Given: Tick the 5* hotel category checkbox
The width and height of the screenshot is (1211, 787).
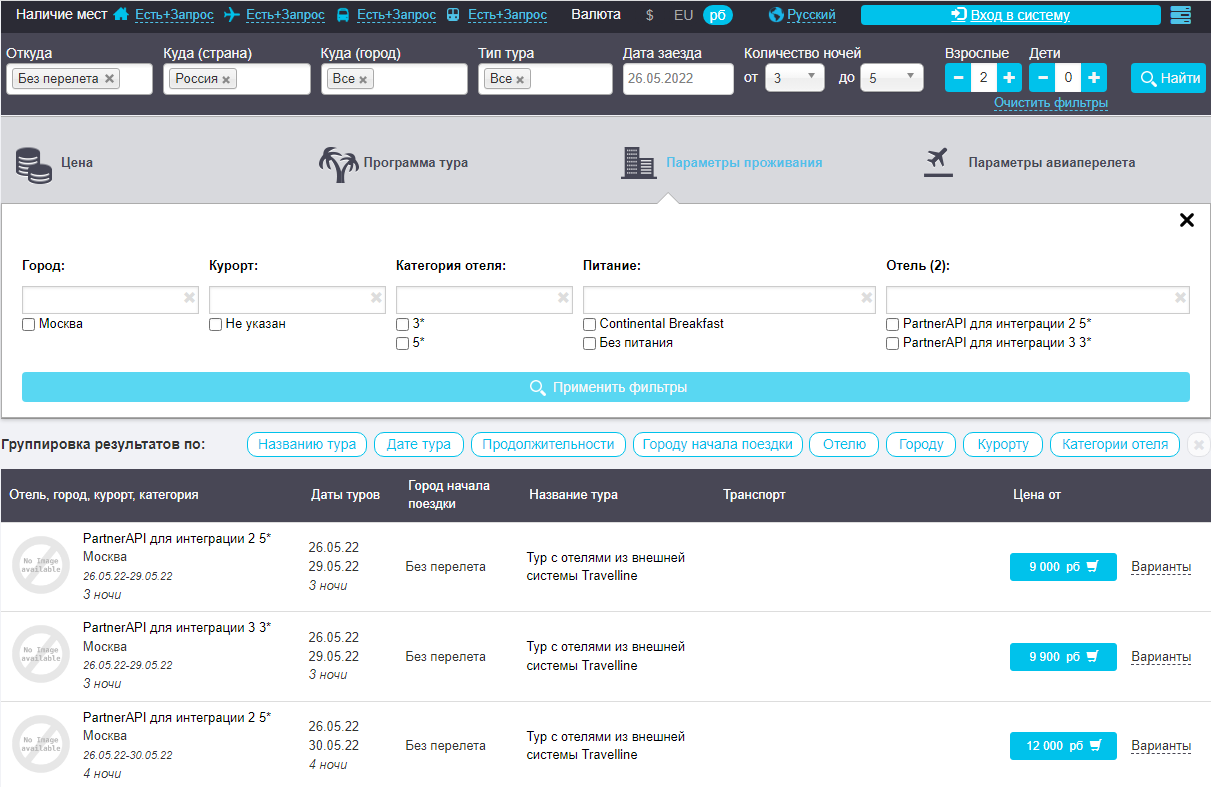Looking at the screenshot, I should tap(403, 344).
